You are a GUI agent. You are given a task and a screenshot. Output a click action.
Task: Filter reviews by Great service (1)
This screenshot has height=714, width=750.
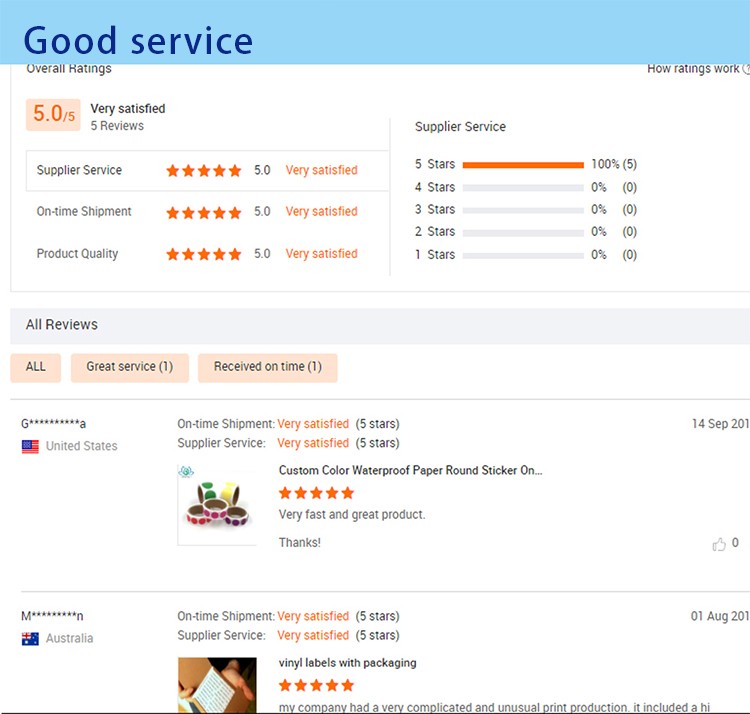click(x=129, y=367)
